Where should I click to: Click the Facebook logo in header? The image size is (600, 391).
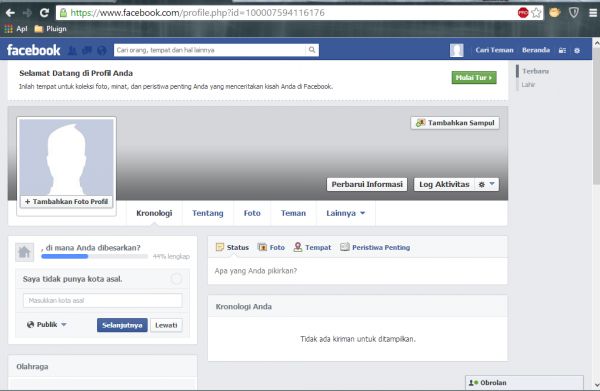[34, 50]
